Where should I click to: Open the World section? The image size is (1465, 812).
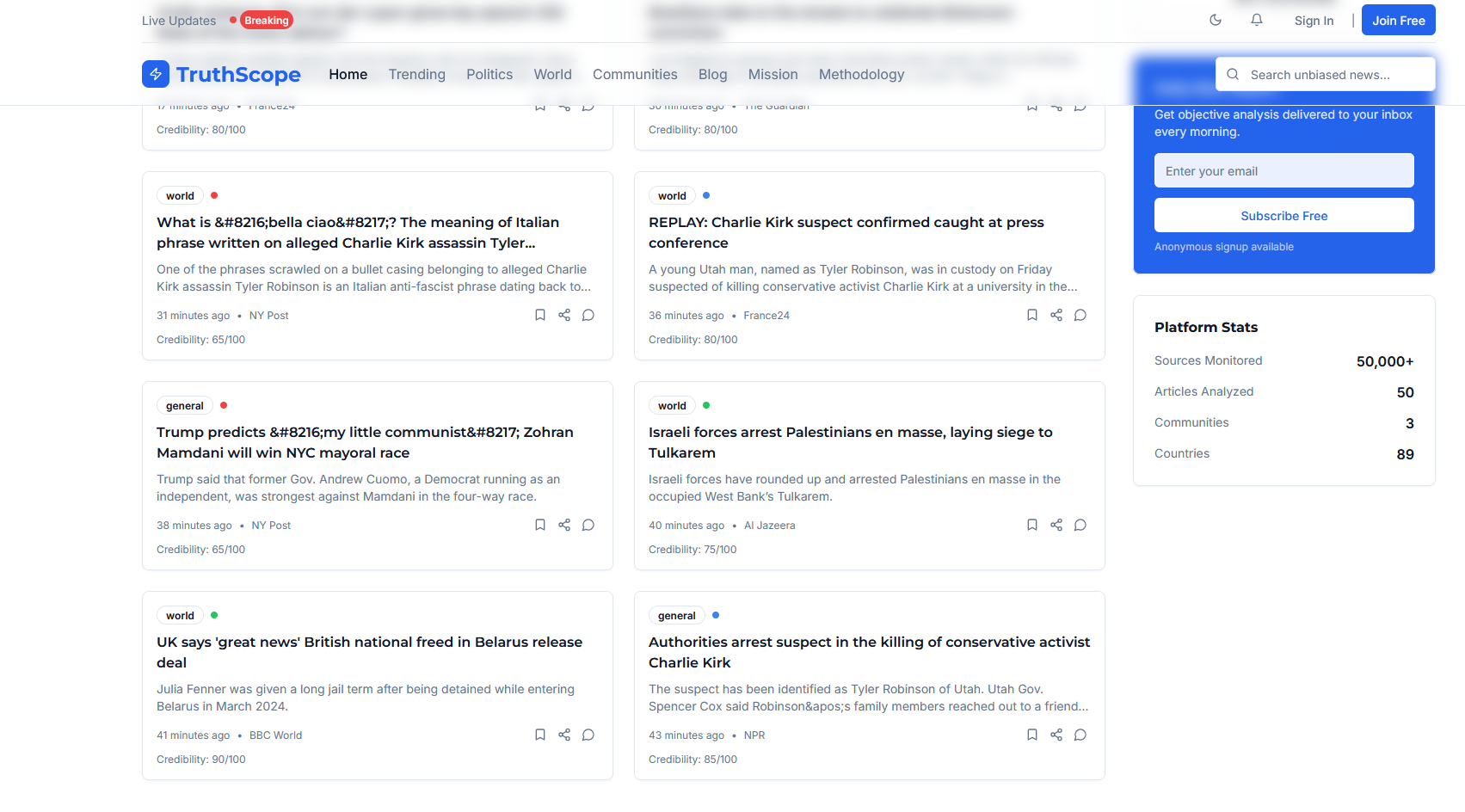point(553,74)
